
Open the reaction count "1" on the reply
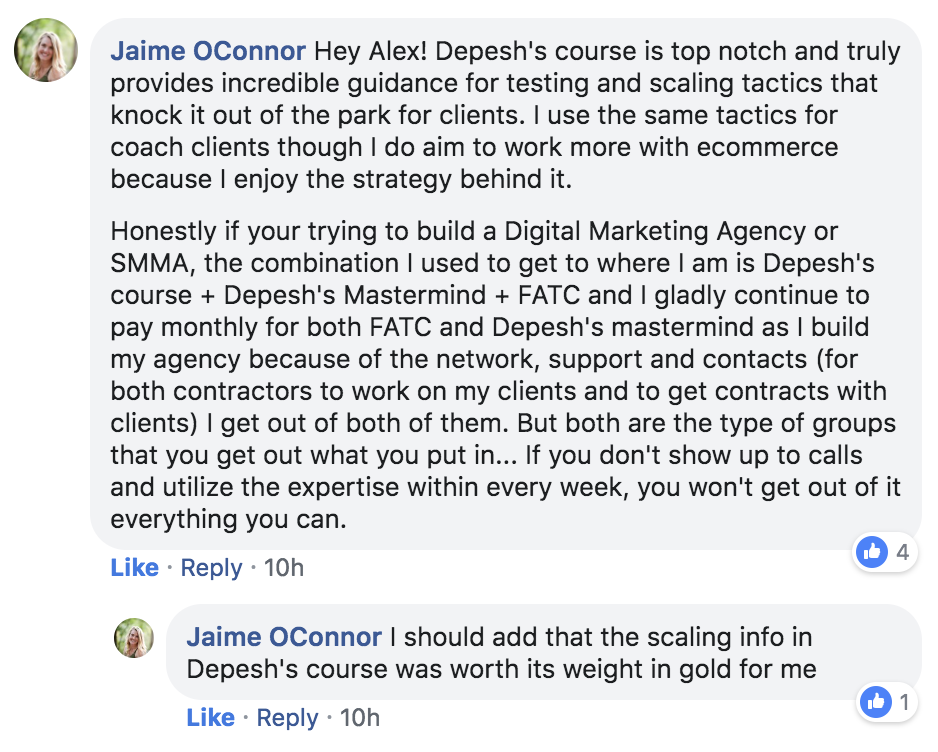point(904,703)
